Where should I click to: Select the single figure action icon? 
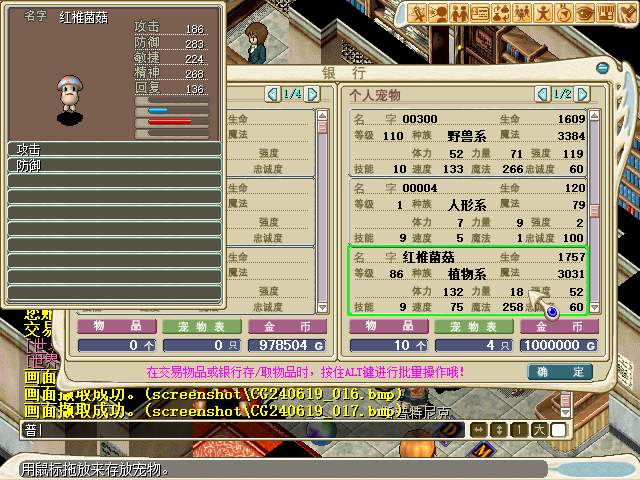(543, 13)
